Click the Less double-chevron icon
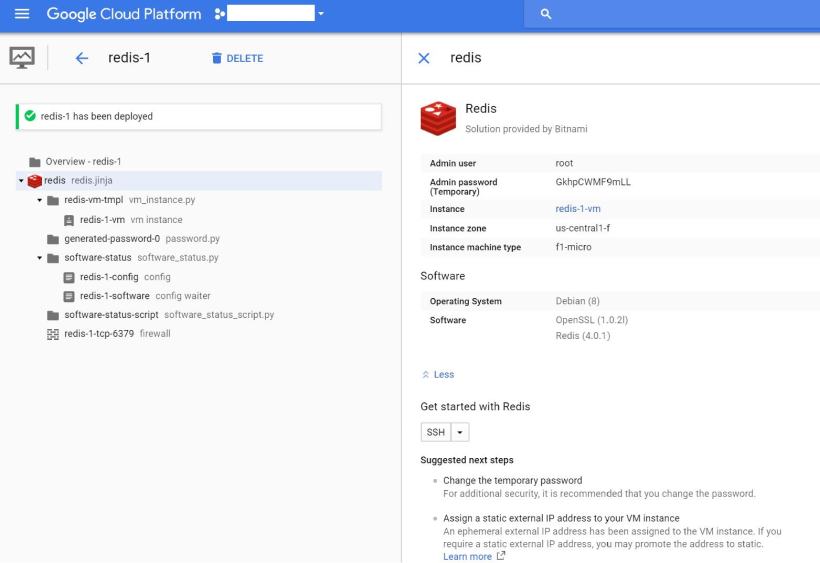Viewport: 820px width, 563px height. (x=426, y=374)
